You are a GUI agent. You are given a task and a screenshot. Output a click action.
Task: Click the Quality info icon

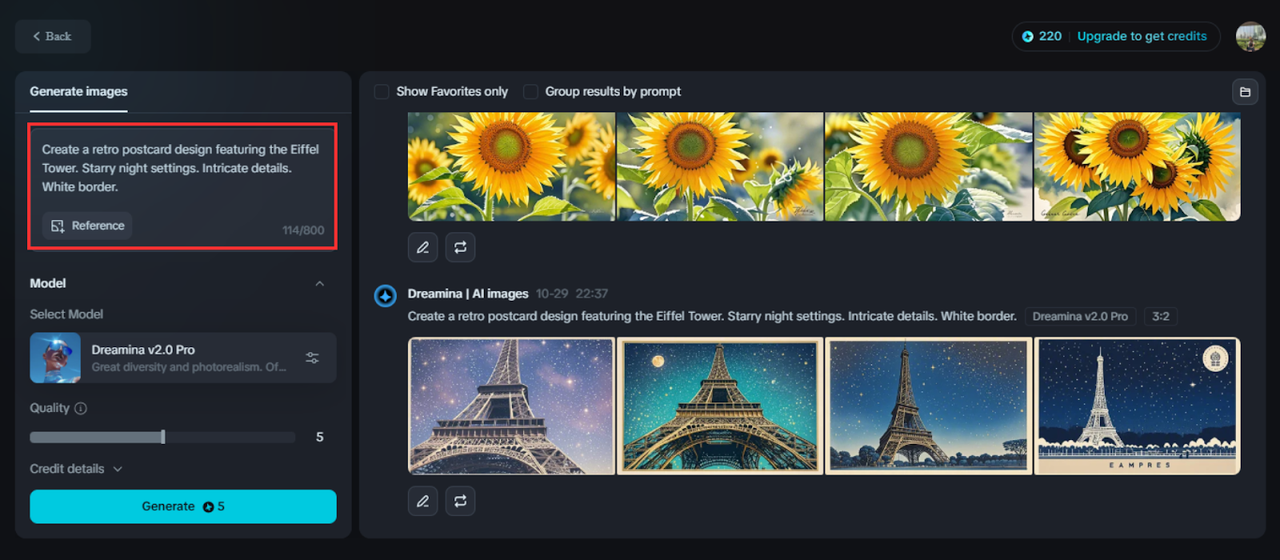[x=81, y=408]
